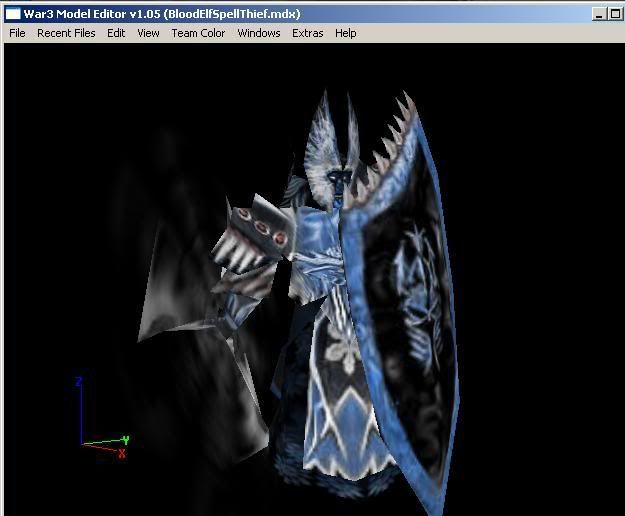Maximize the War3 Model Editor window

(x=615, y=14)
